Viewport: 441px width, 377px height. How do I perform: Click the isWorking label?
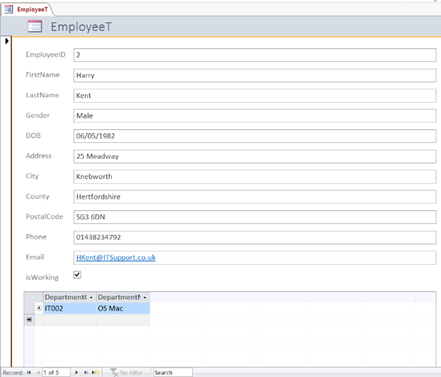pyautogui.click(x=42, y=277)
